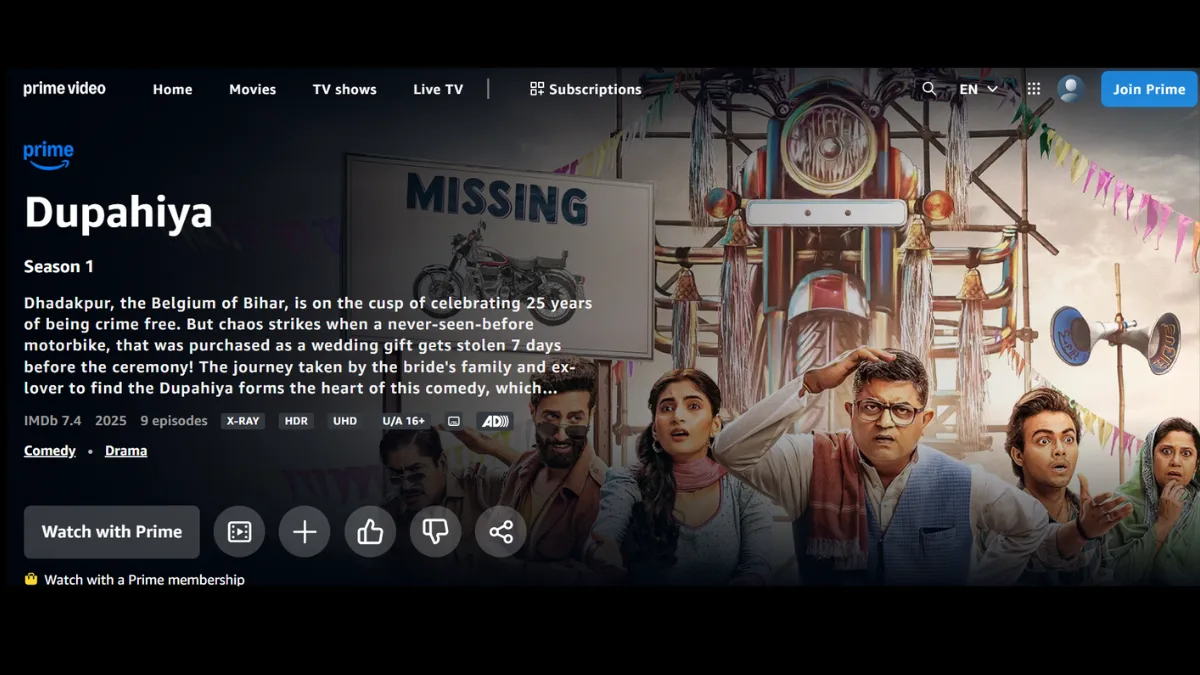Go to the Home tab
The image size is (1200, 675).
pyautogui.click(x=172, y=89)
